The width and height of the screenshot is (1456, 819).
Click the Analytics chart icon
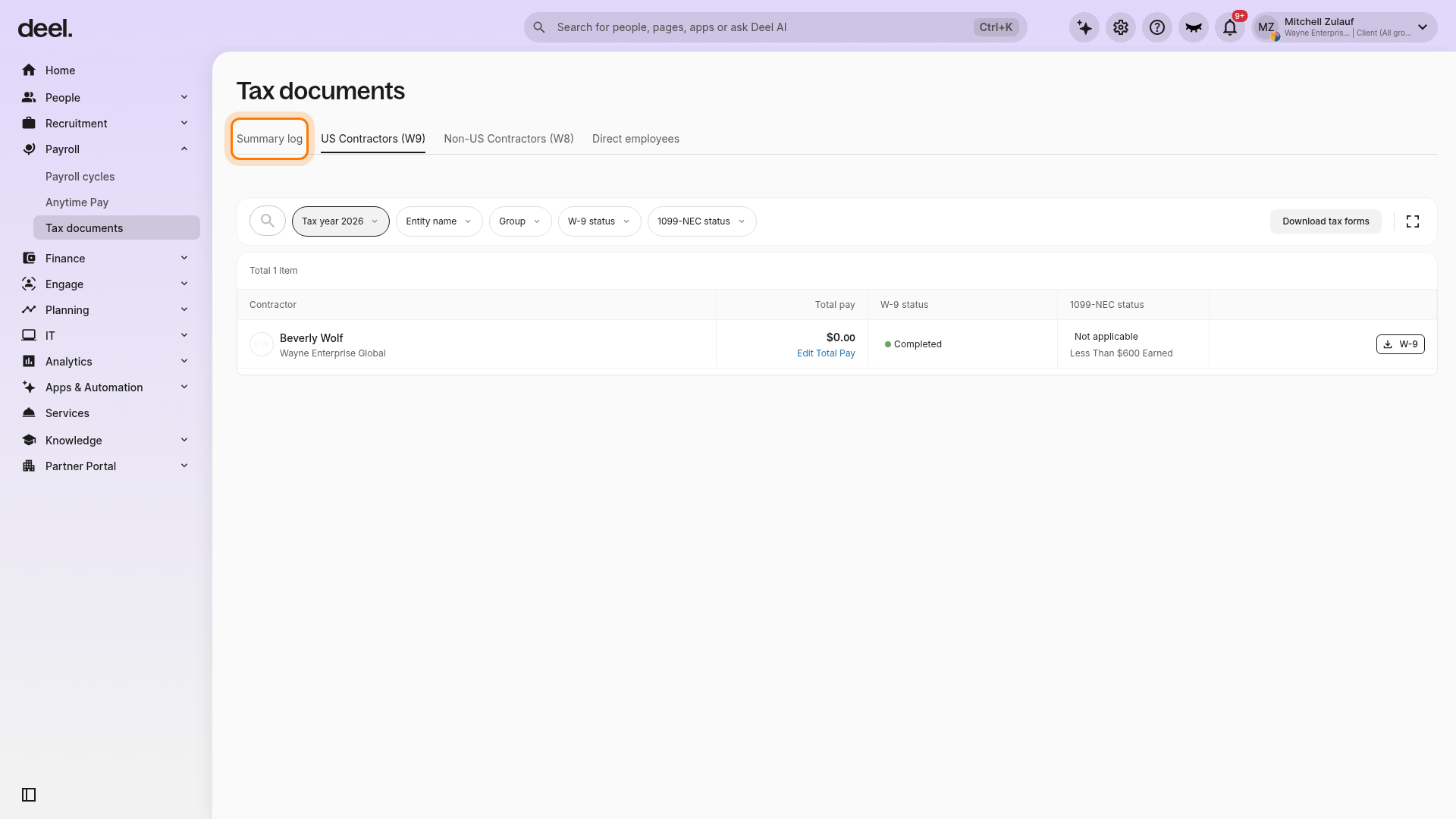coord(29,361)
